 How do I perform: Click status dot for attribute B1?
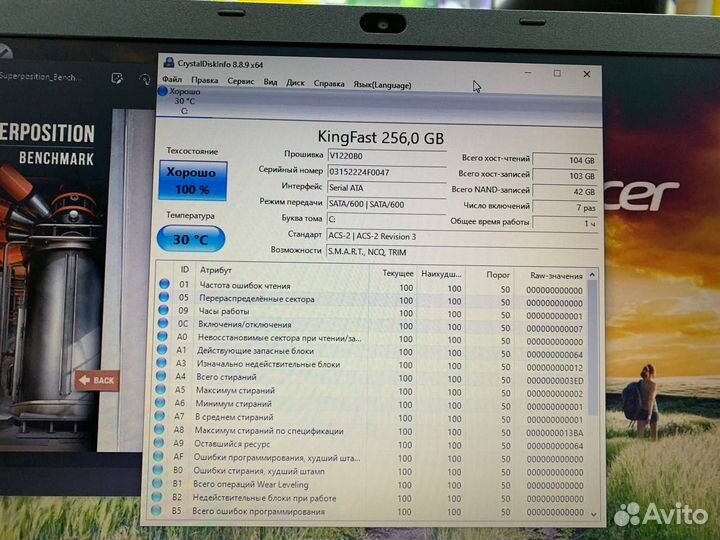[157, 483]
